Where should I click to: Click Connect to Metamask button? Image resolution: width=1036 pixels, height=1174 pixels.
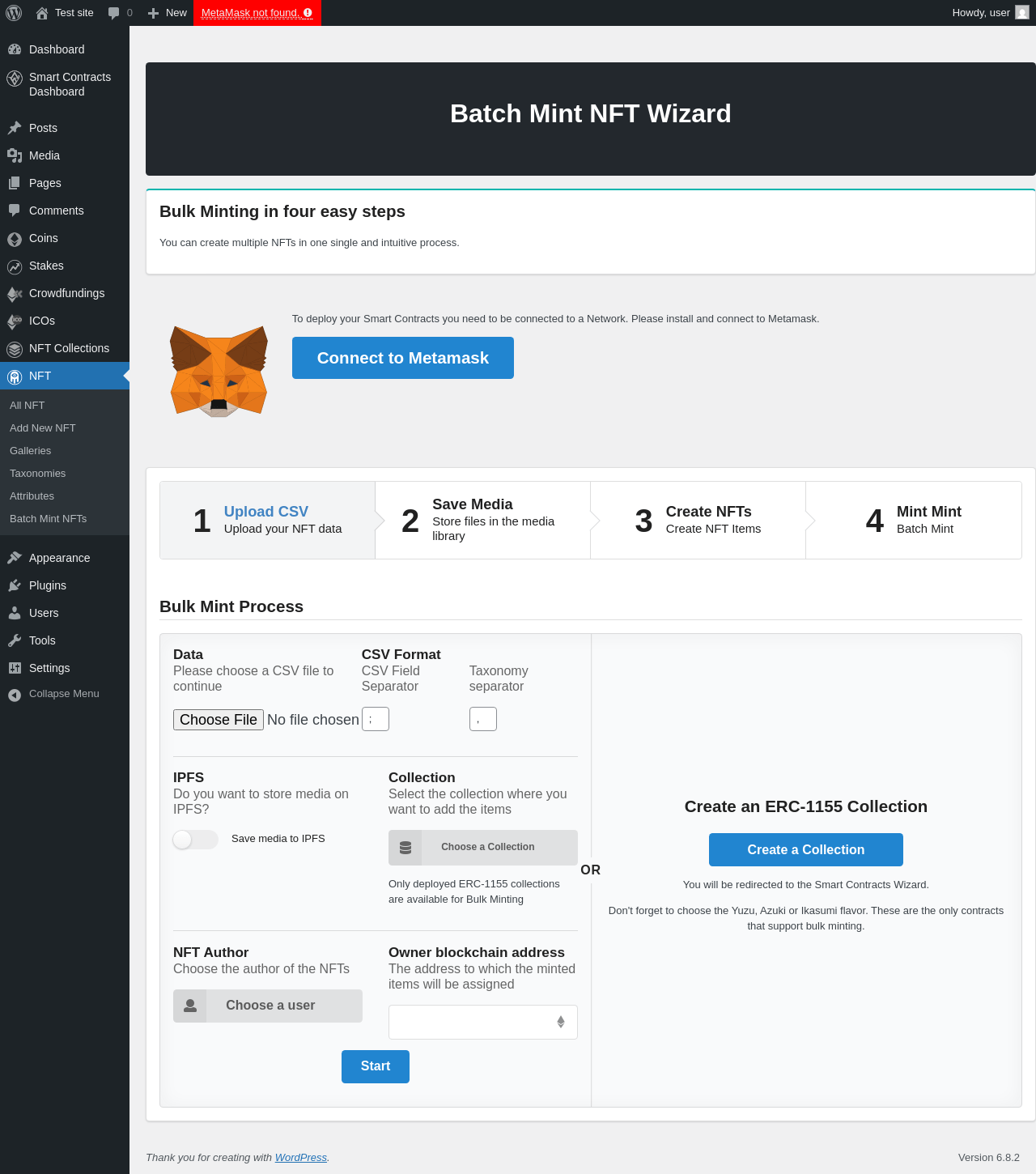(x=403, y=358)
